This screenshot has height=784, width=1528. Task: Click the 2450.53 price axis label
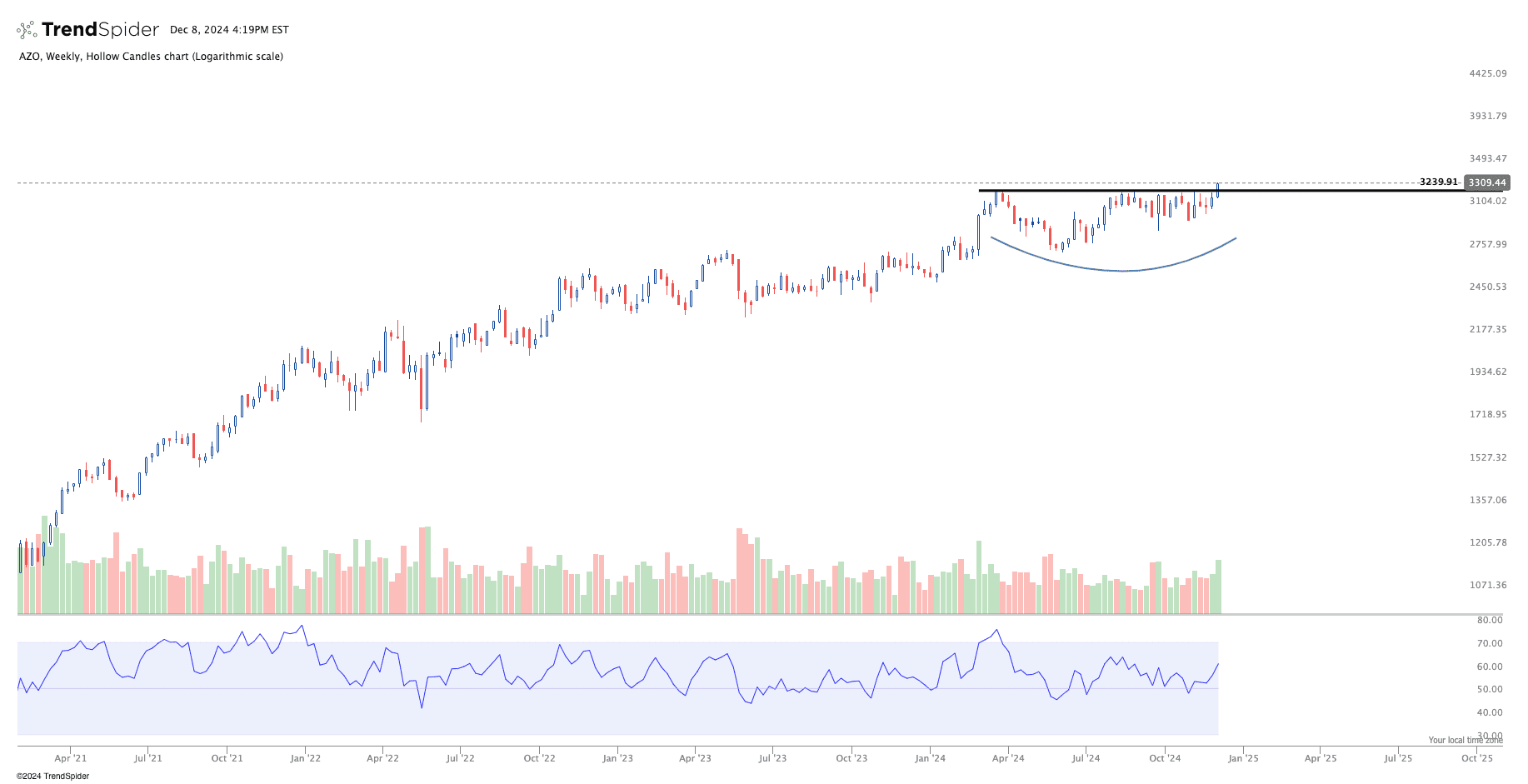pos(1487,287)
